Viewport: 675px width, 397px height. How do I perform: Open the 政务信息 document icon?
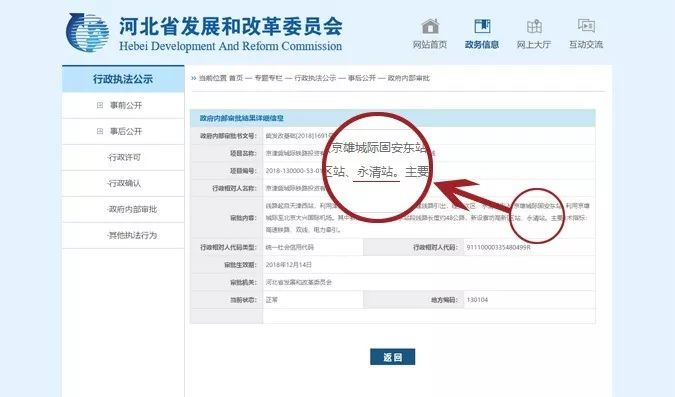tap(482, 27)
